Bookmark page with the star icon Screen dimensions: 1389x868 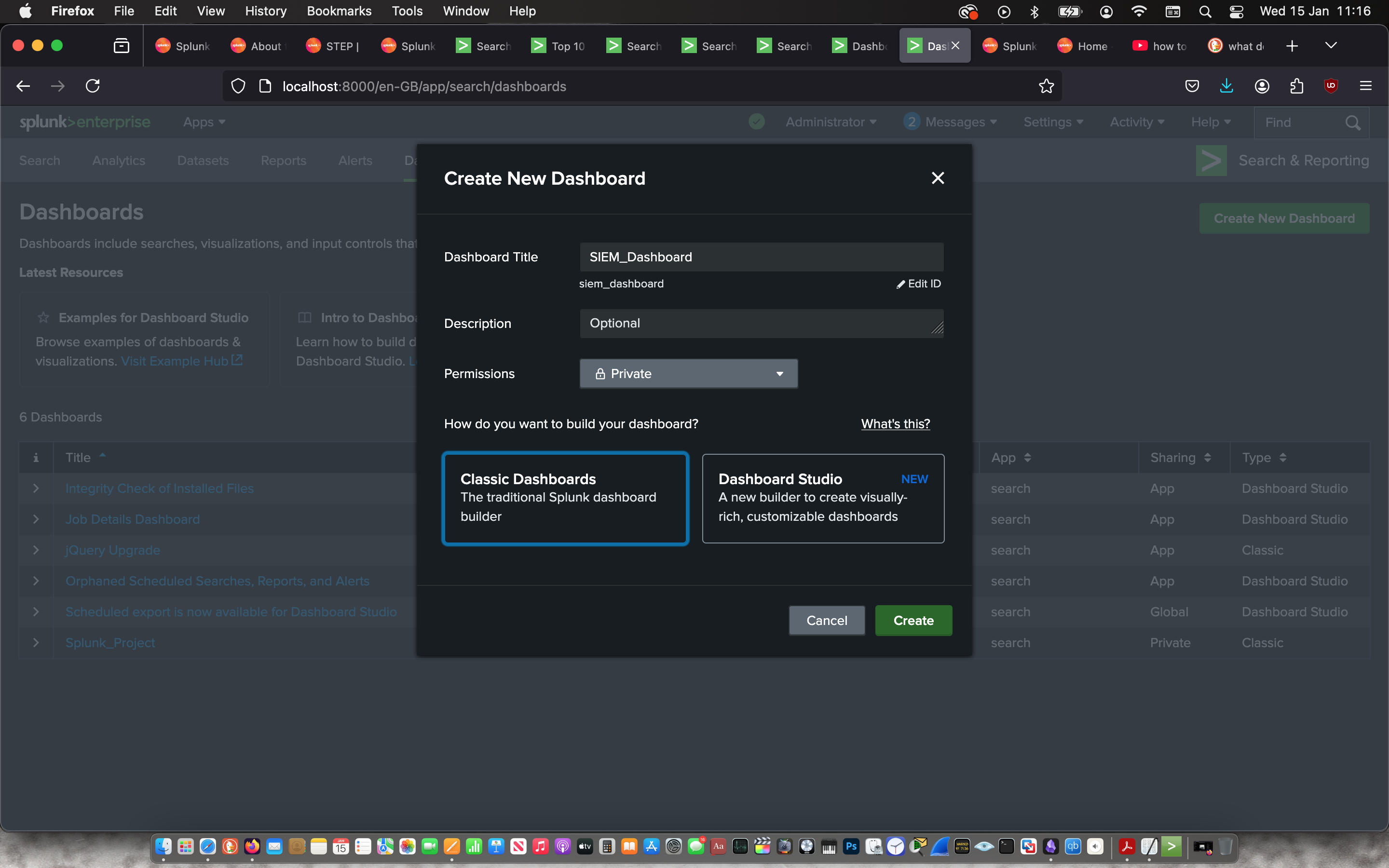tap(1046, 86)
